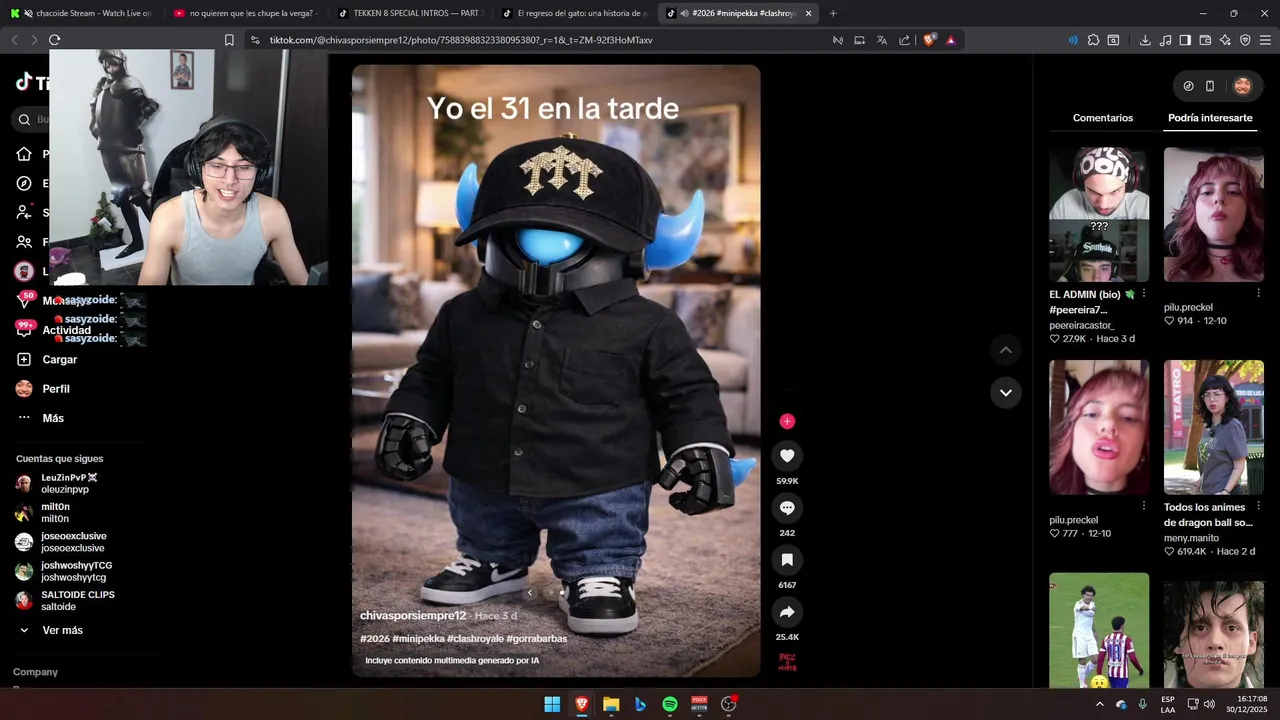
Task: Switch to Podría interesarte tab
Action: click(x=1210, y=118)
